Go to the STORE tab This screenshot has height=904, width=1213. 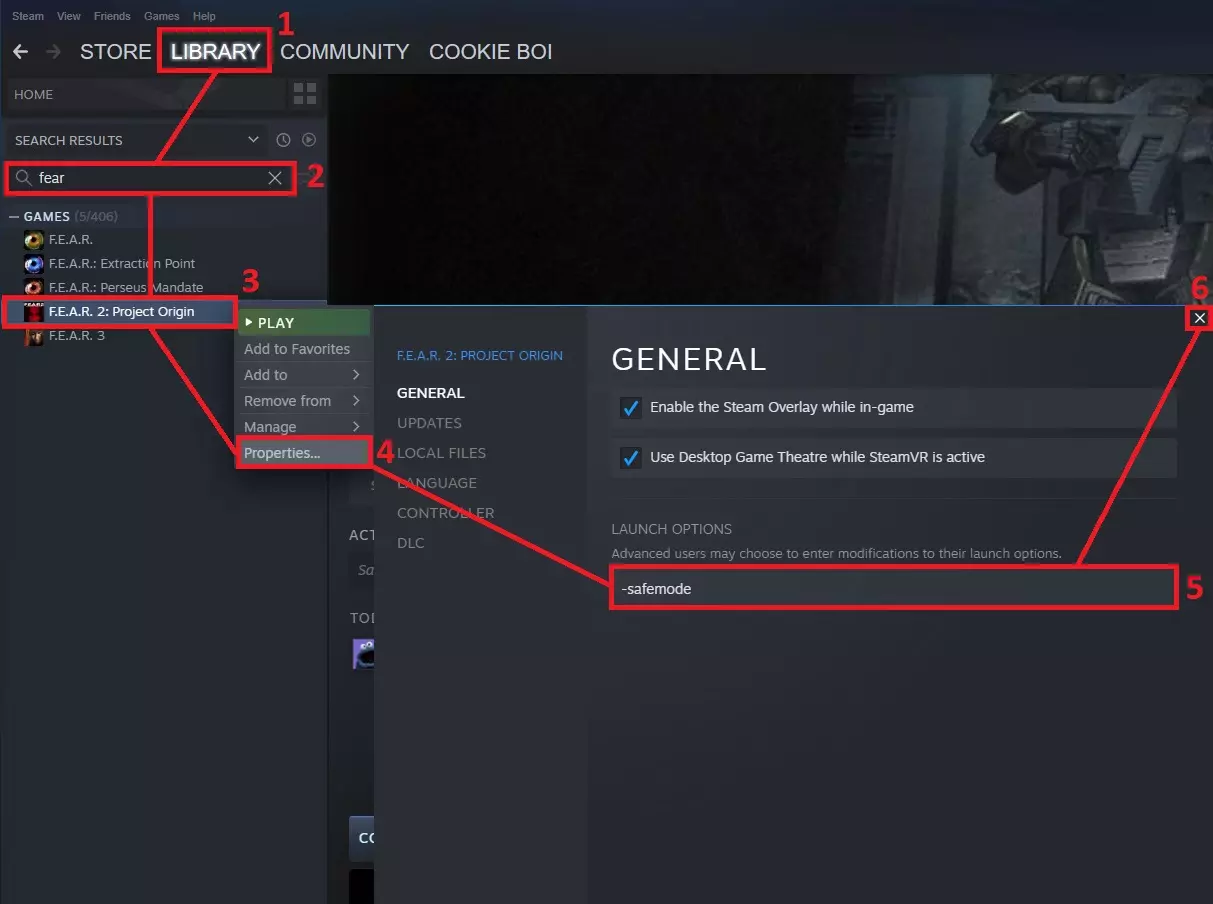click(115, 52)
